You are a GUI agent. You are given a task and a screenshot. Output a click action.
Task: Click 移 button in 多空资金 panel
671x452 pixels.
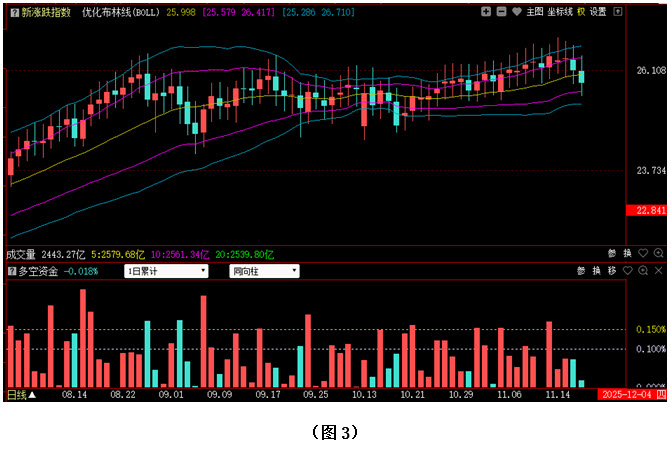point(611,271)
